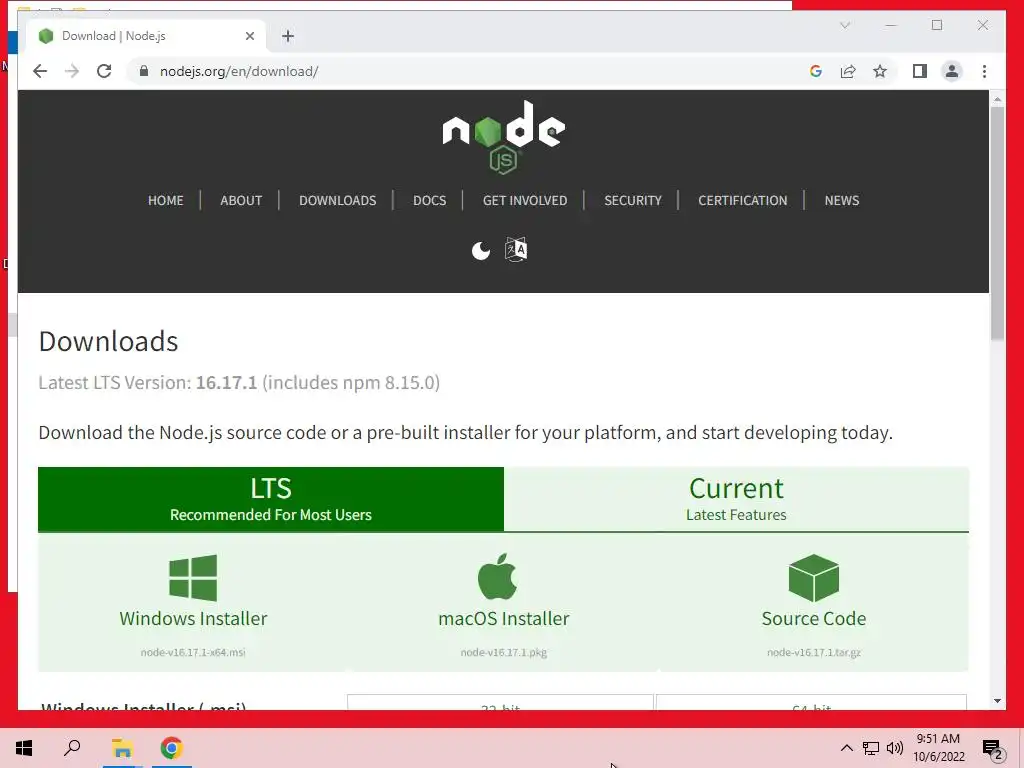Click node-v16.17.1.tar.gz filename
The image size is (1024, 768).
coord(814,652)
